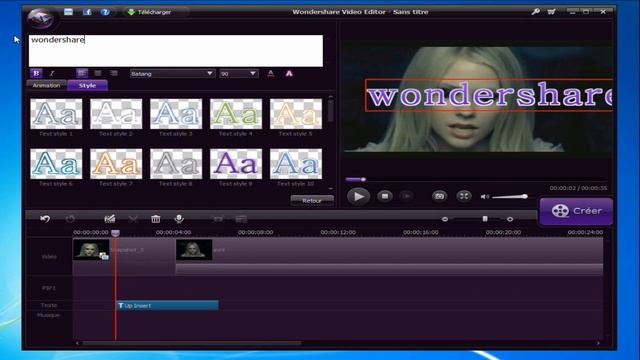Viewport: 640px width, 360px height.
Task: Mute the speaker volume icon
Action: click(484, 197)
